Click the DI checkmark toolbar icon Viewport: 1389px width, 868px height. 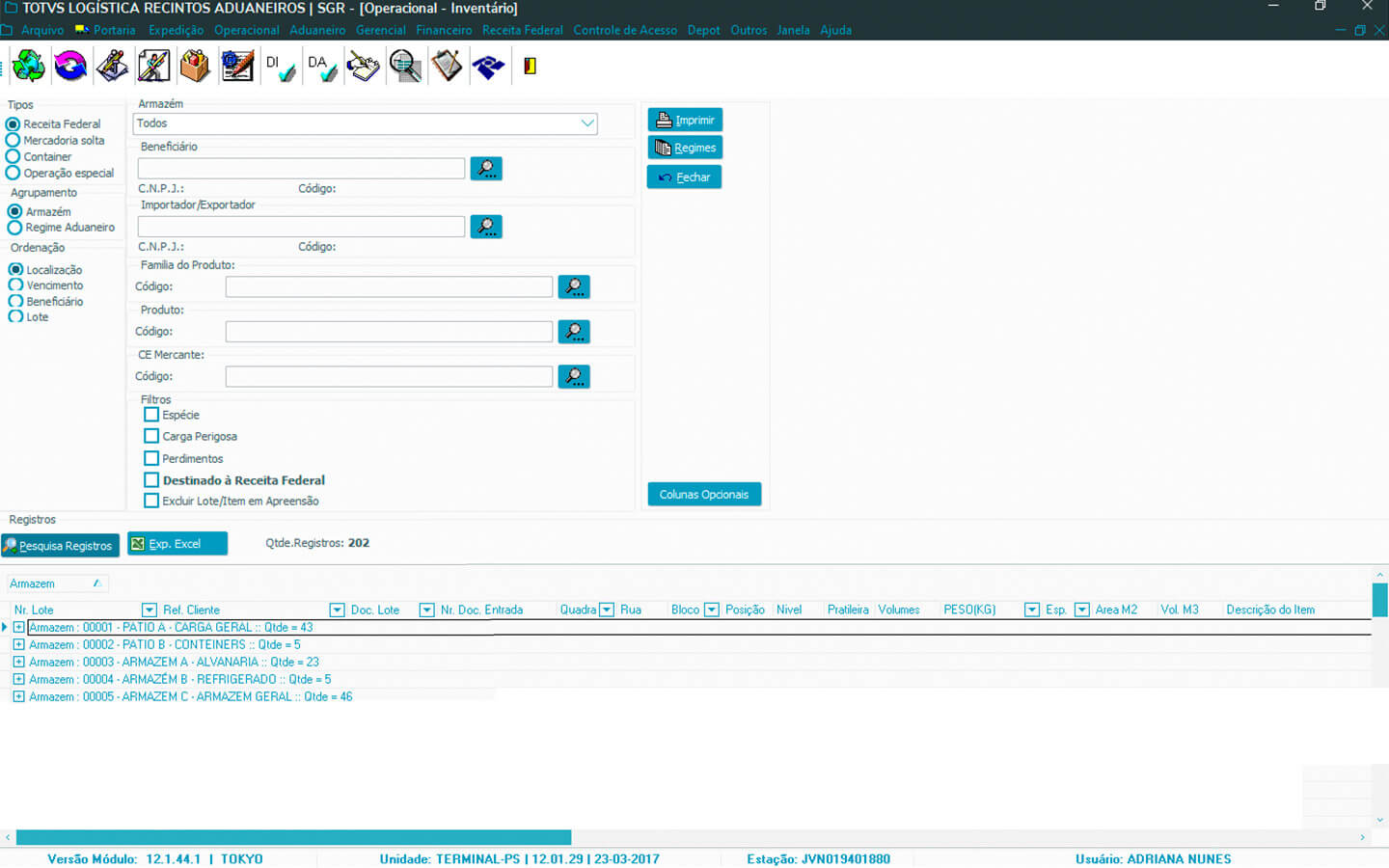(x=280, y=67)
